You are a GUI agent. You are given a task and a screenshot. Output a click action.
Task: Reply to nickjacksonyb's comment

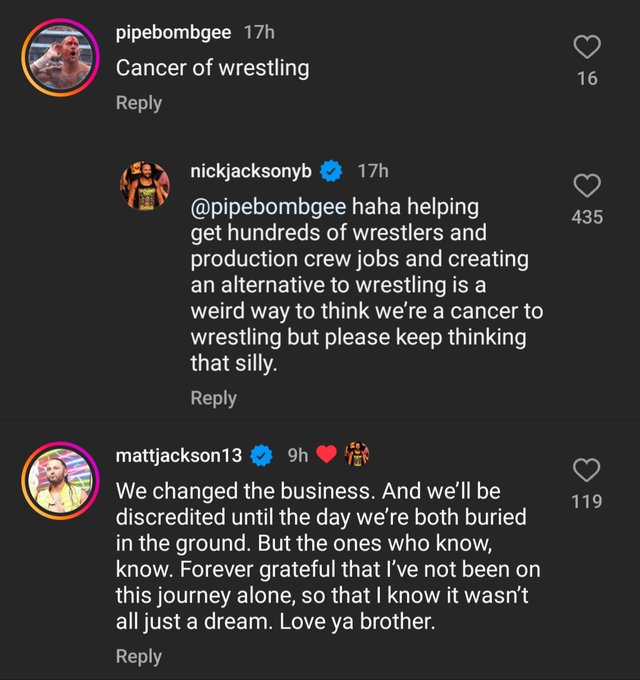tap(213, 398)
